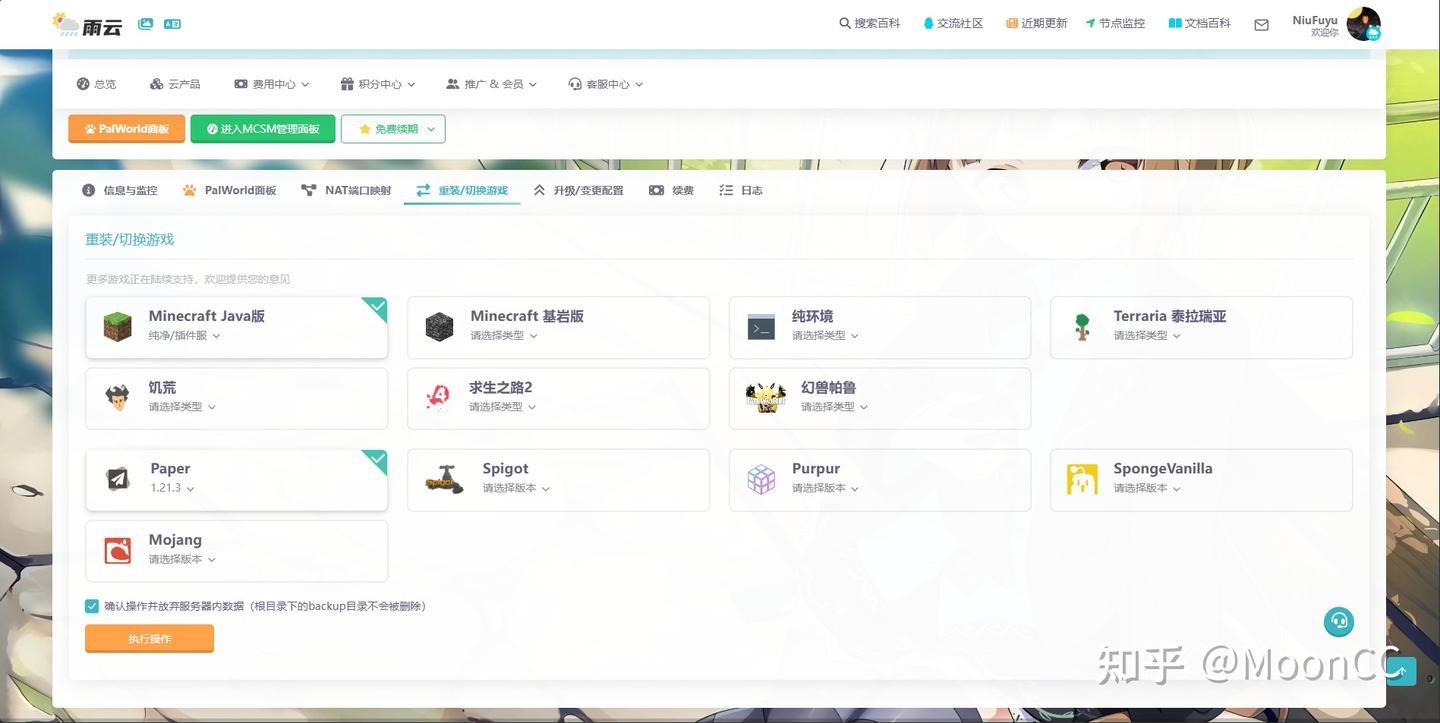Click the Mojang logo icon
The height and width of the screenshot is (723, 1440).
point(117,550)
